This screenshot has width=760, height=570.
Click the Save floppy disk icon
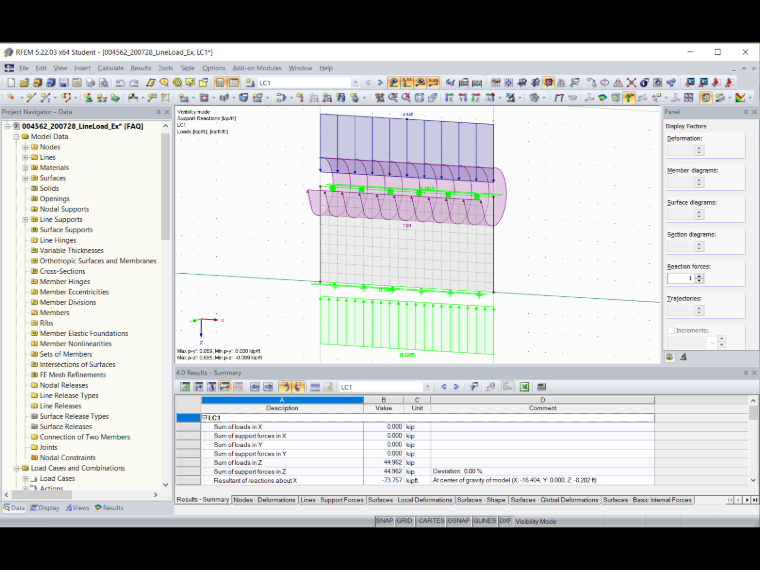[63, 83]
